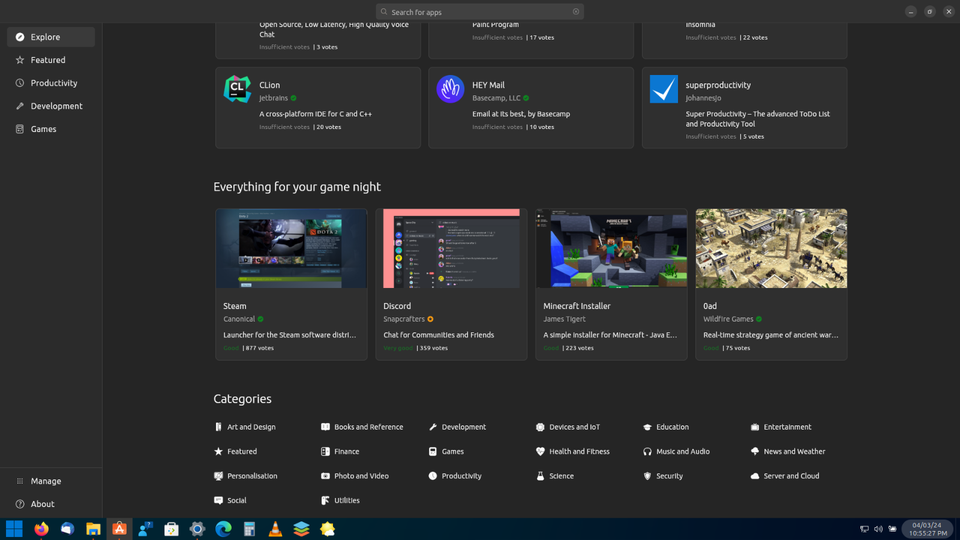Open the Productivity category link
960x540 pixels.
[455, 476]
